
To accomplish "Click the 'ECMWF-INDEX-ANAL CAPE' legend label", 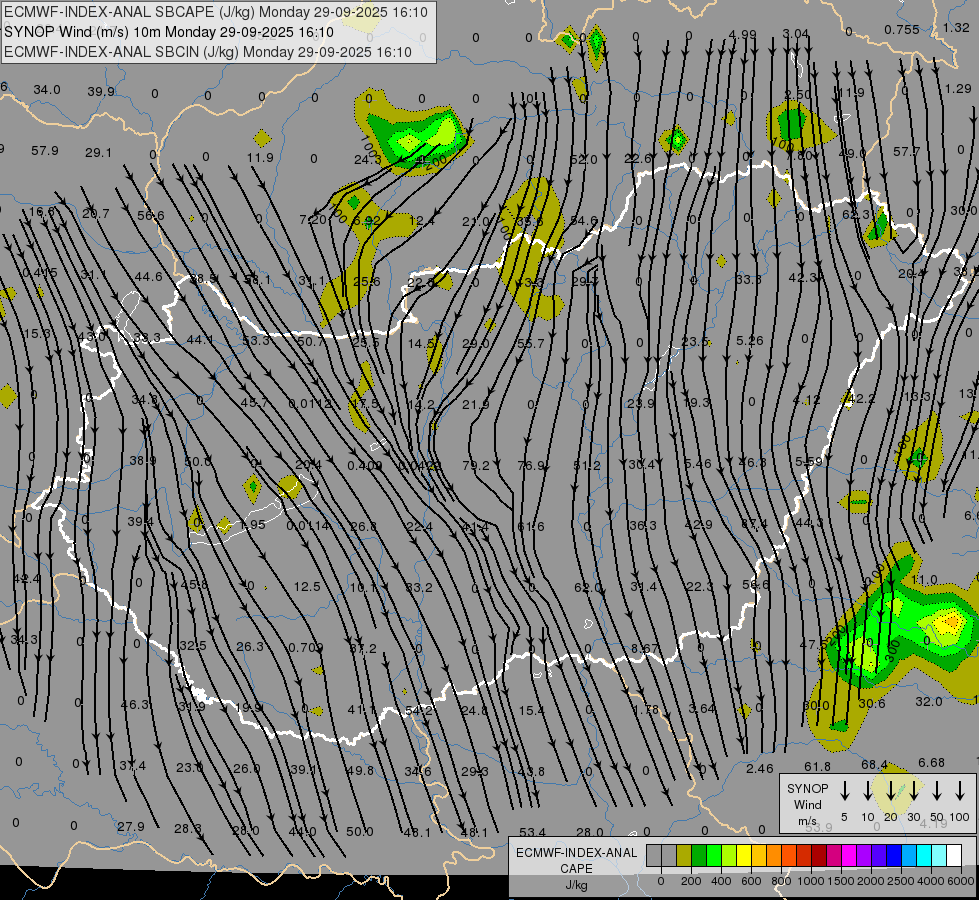I will coord(576,860).
